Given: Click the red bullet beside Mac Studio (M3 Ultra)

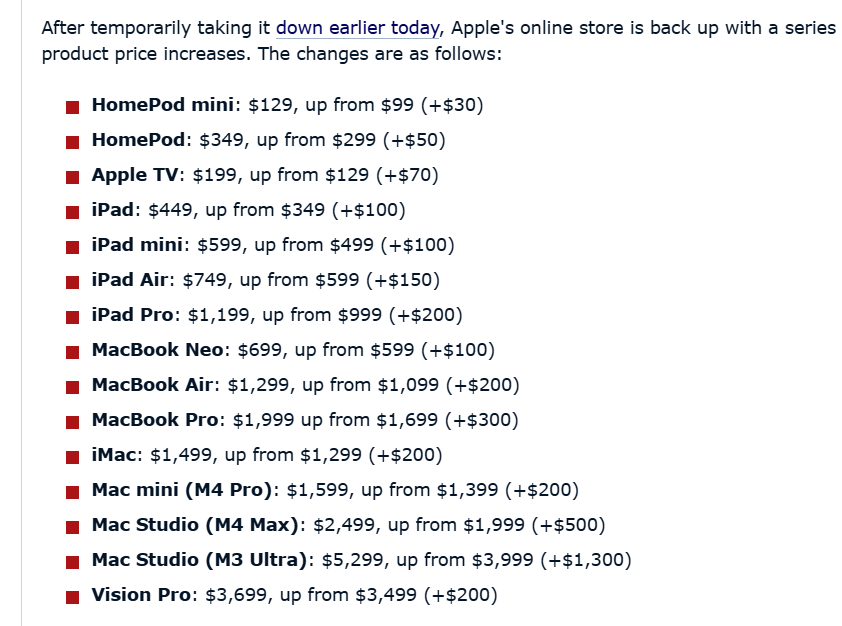Looking at the screenshot, I should click(x=72, y=563).
